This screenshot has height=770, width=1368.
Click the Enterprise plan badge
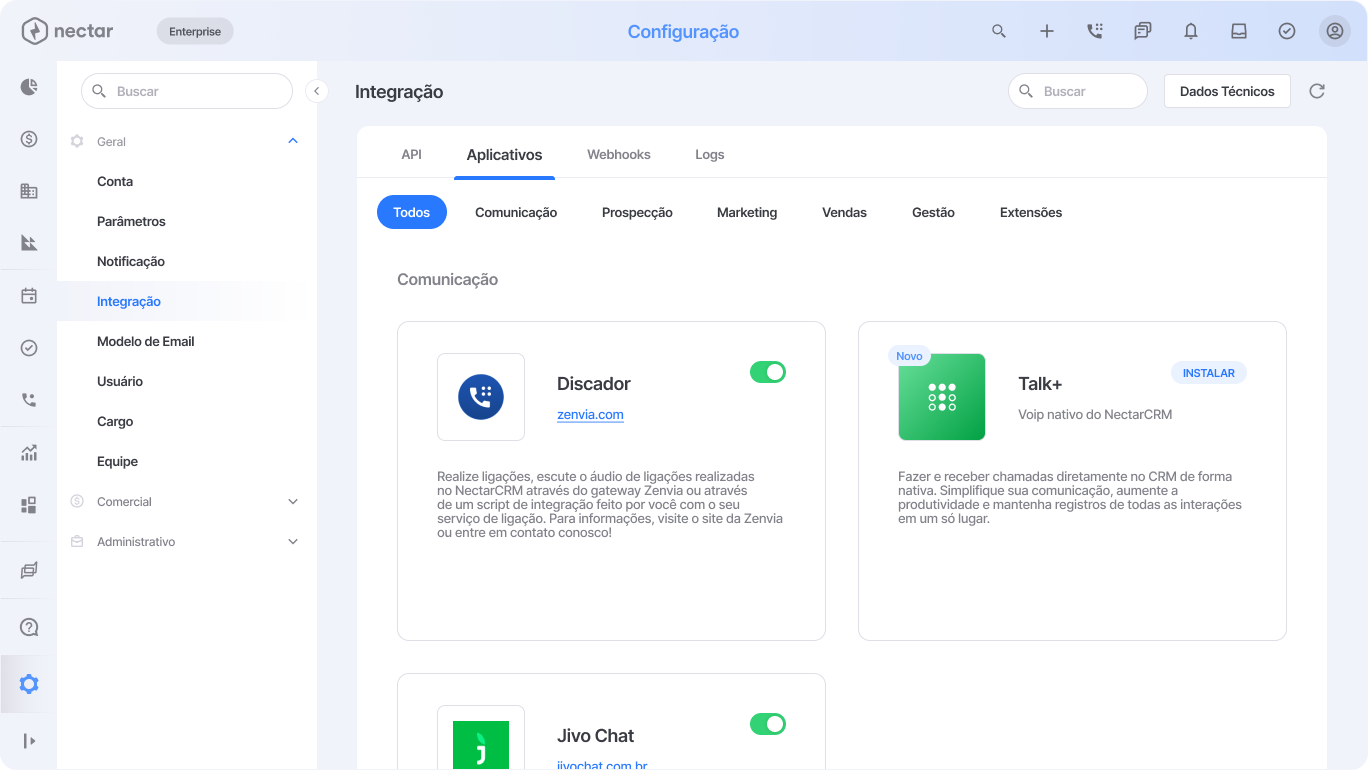195,31
